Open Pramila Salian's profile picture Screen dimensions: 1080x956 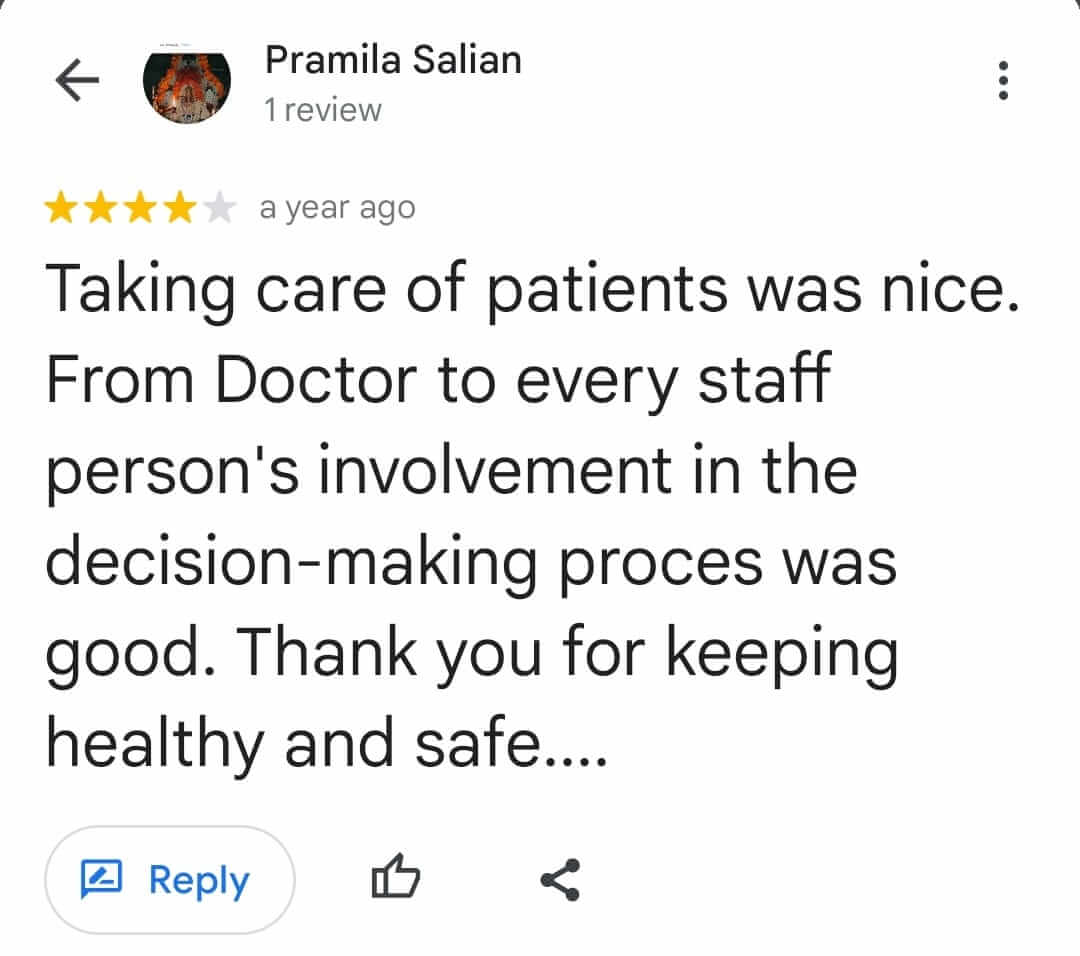187,83
